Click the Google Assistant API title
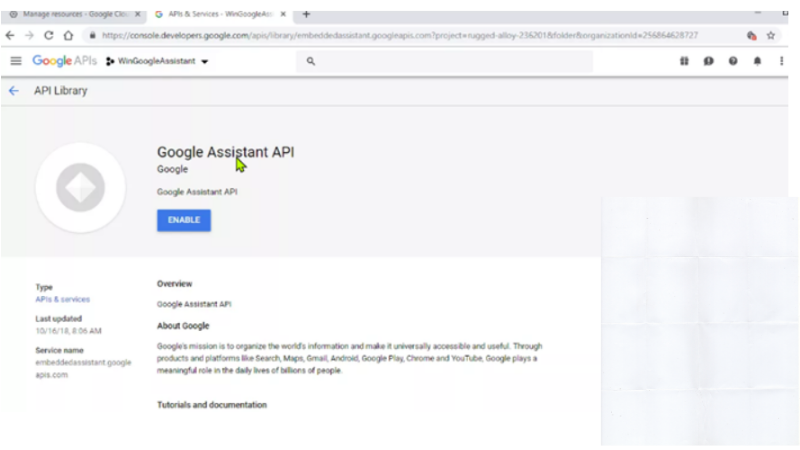 [x=226, y=152]
